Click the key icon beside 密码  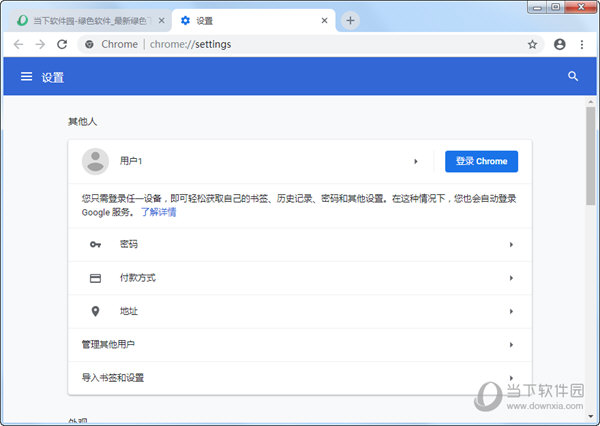(95, 244)
